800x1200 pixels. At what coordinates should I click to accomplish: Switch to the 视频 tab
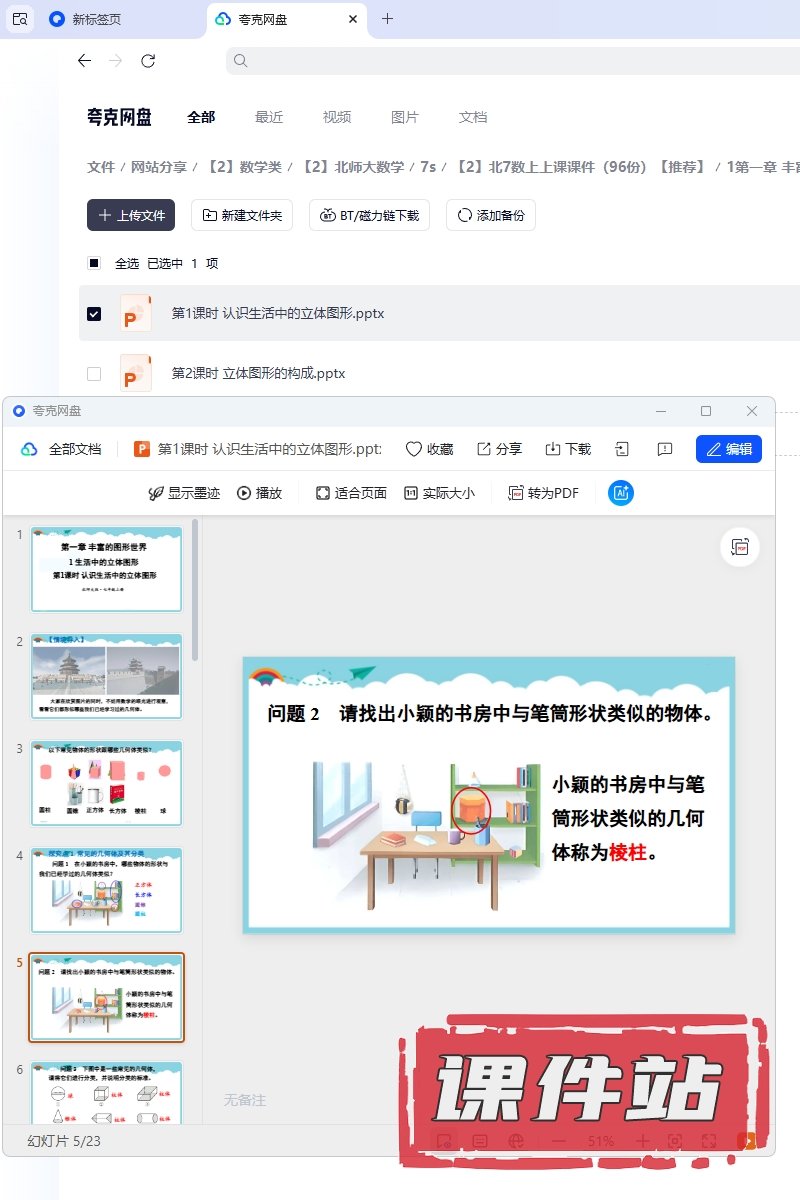337,117
